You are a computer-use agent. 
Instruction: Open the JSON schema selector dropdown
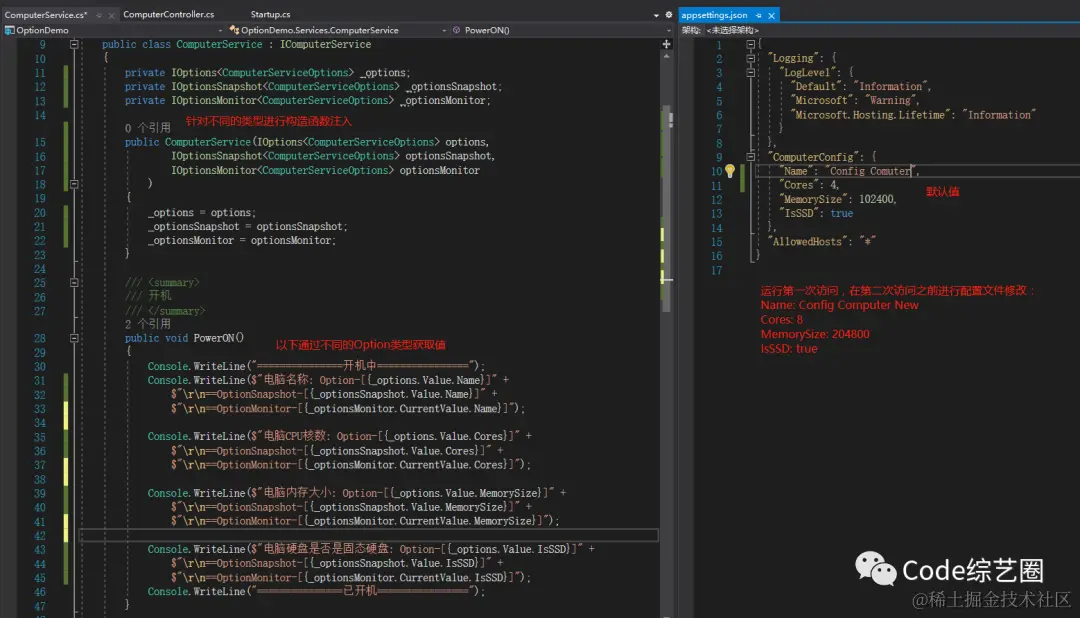coord(732,30)
